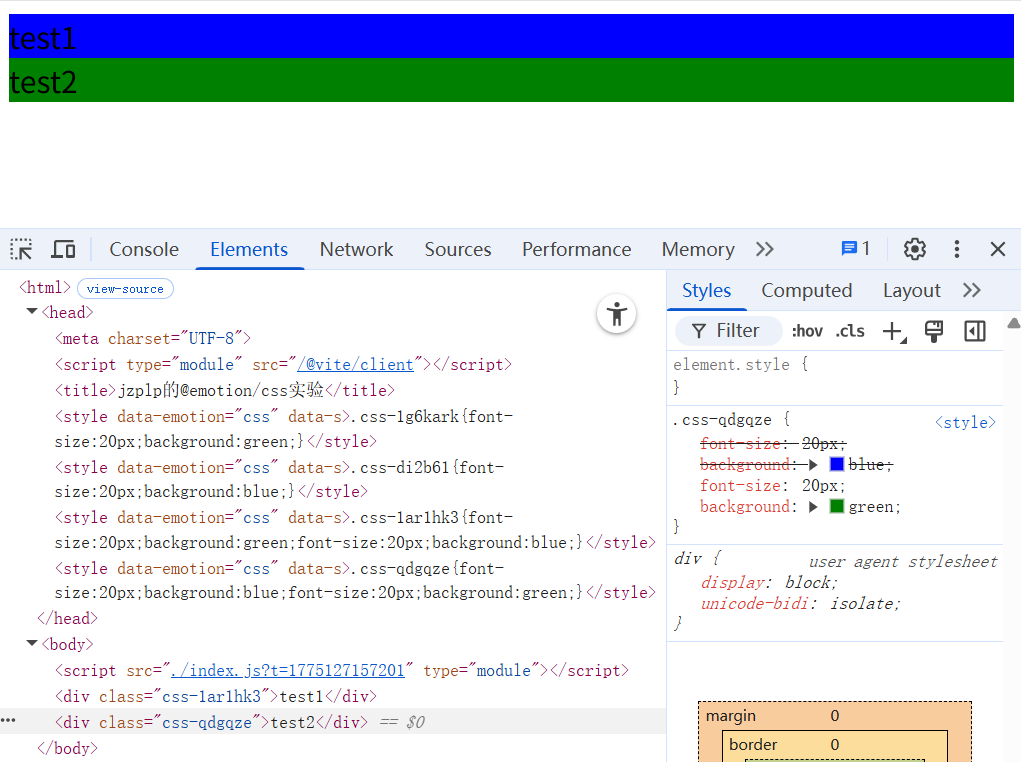The width and height of the screenshot is (1021, 762).
Task: Collapse the head element node
Action: (32, 312)
